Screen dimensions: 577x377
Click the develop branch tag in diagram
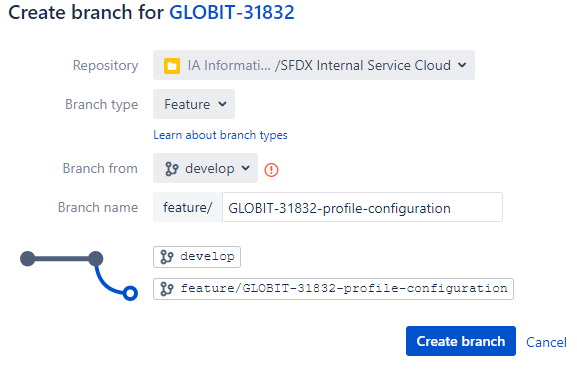[x=197, y=257]
